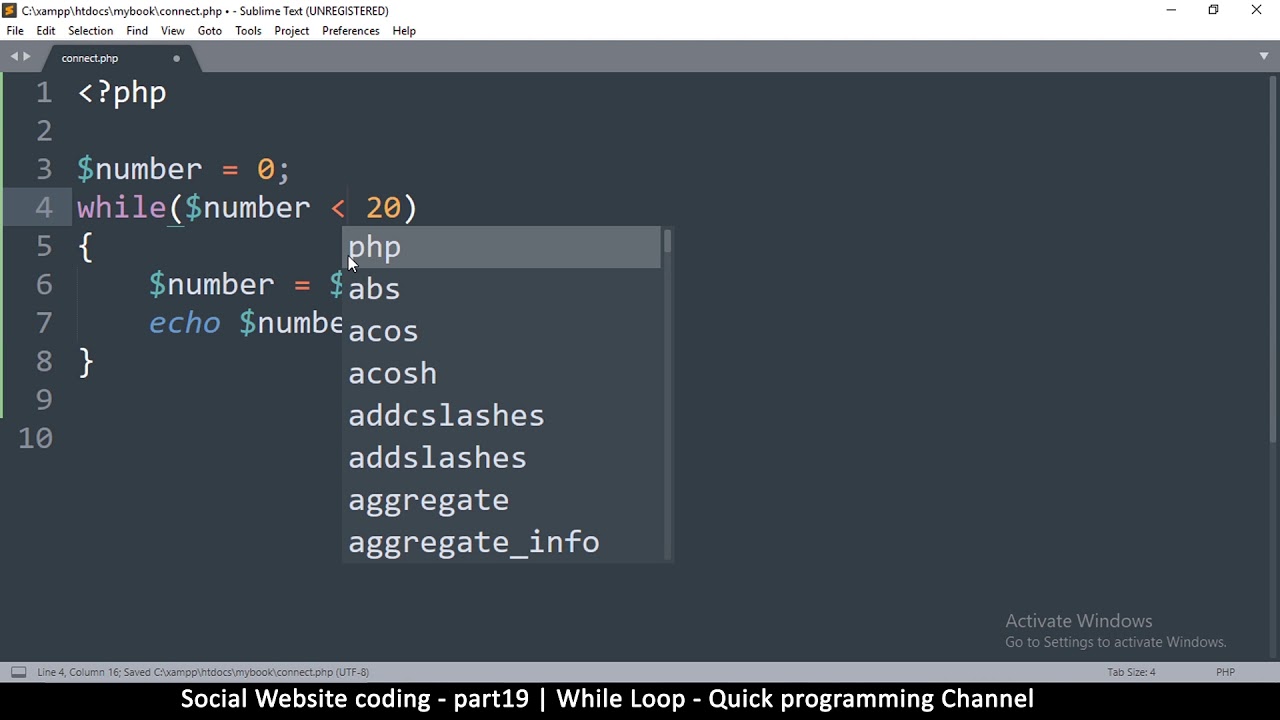Close the Sublime Text window
Viewport: 1280px width, 720px height.
coord(1257,10)
